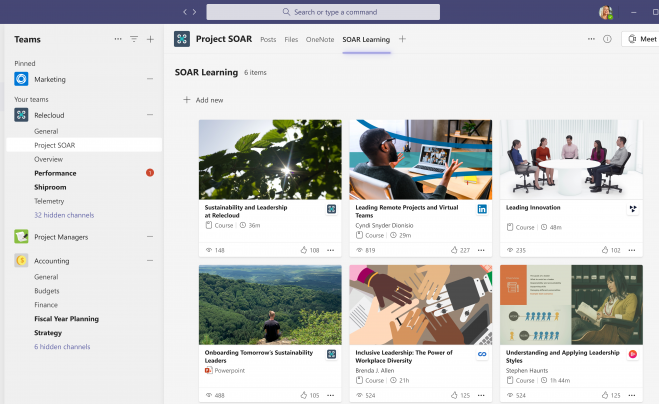
Task: Open the Sustainability and Leadership leaf thumbnail
Action: tap(270, 159)
